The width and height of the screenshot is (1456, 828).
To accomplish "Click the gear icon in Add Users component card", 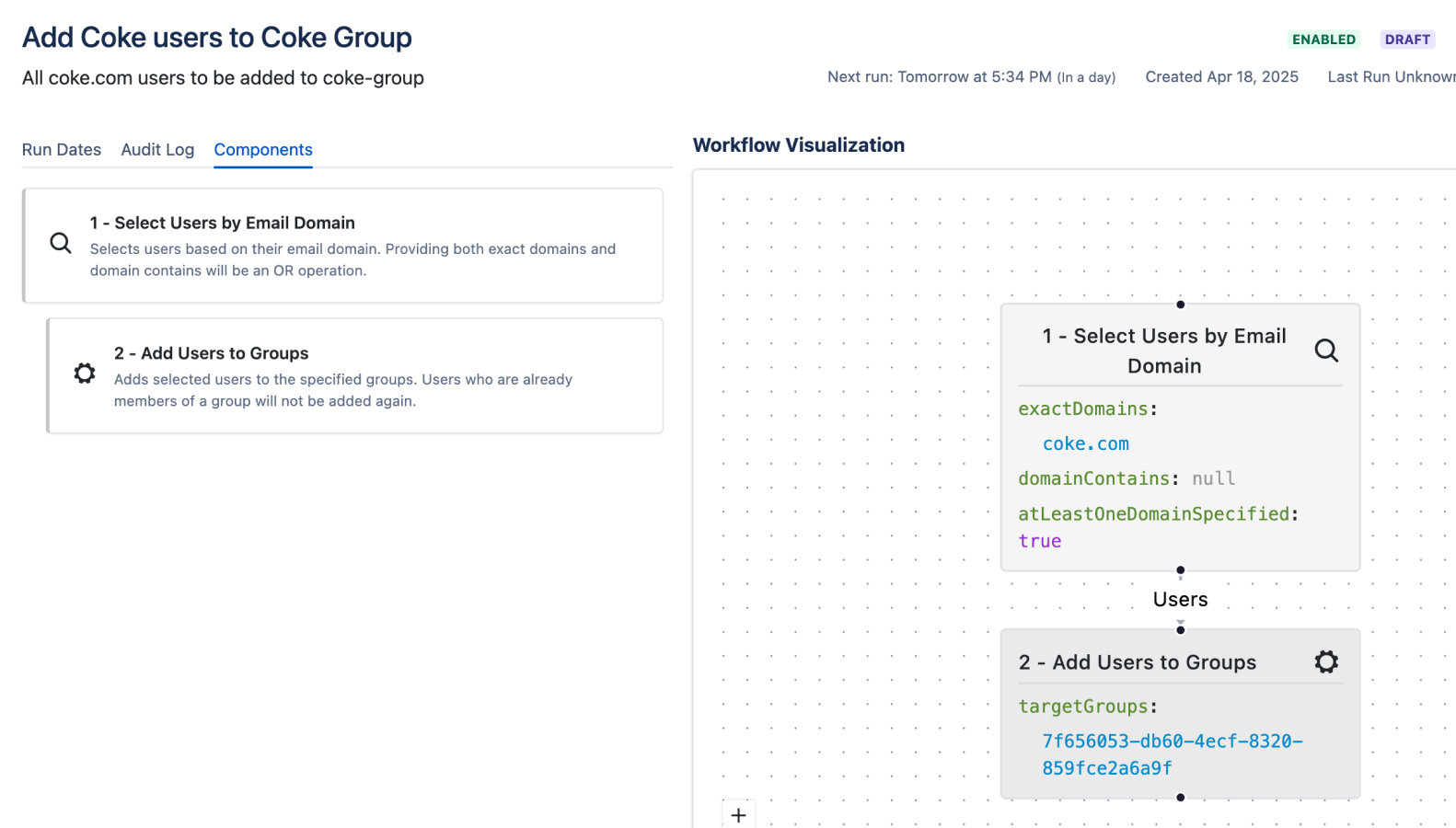I will pos(85,373).
